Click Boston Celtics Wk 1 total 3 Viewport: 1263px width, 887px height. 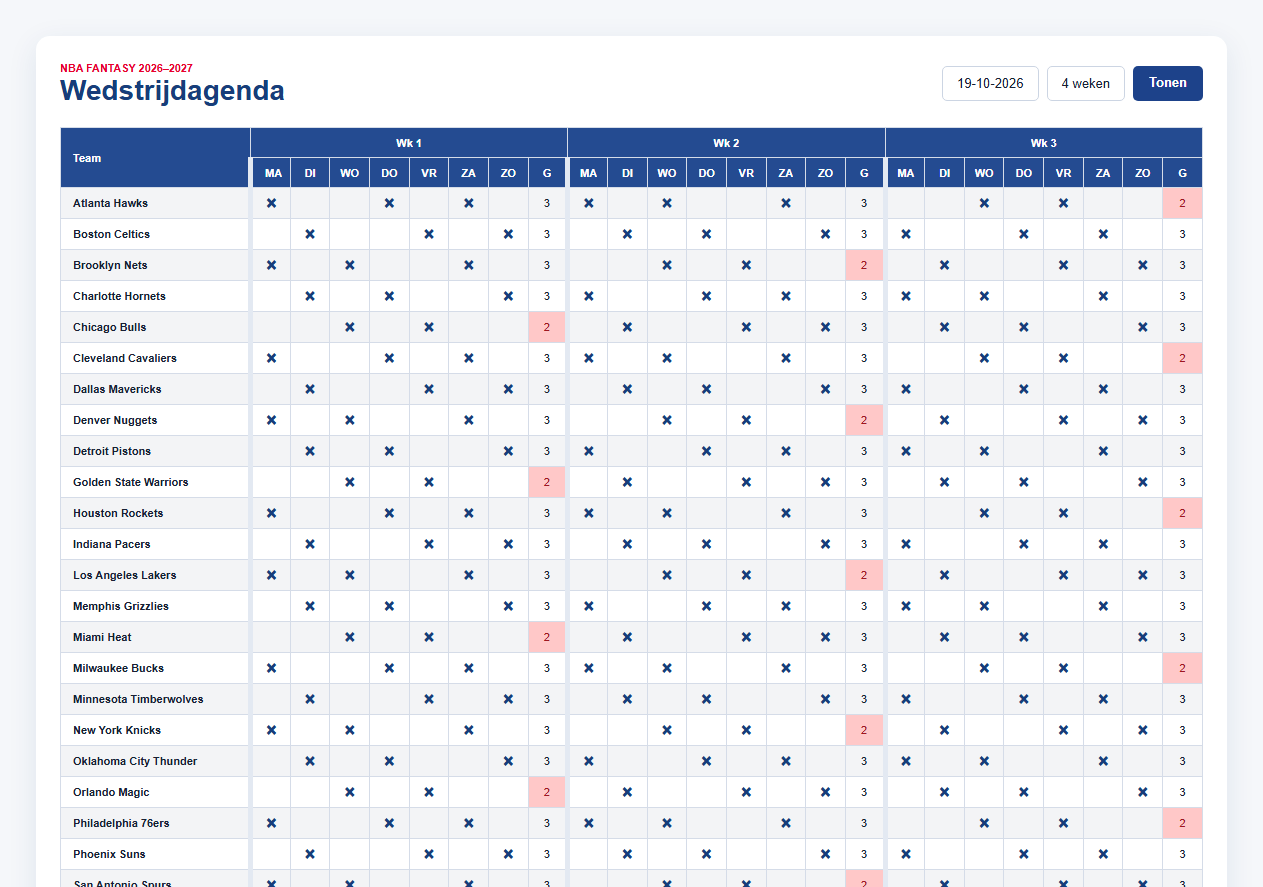pyautogui.click(x=546, y=234)
